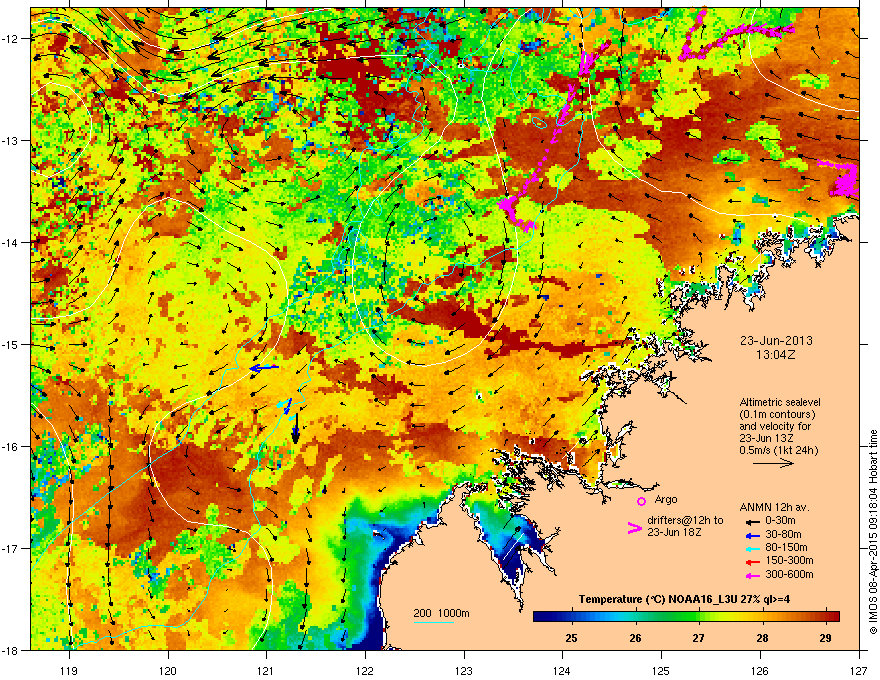Screen dimensions: 880x680
Task: Click the 'ANMN 12h av.' legend heading
Action: [x=775, y=507]
